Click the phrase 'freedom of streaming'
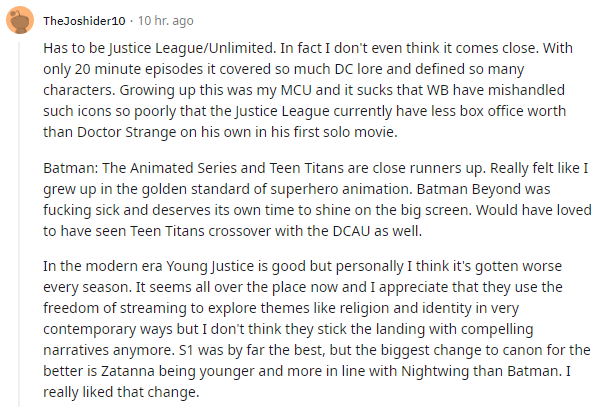 [115, 308]
